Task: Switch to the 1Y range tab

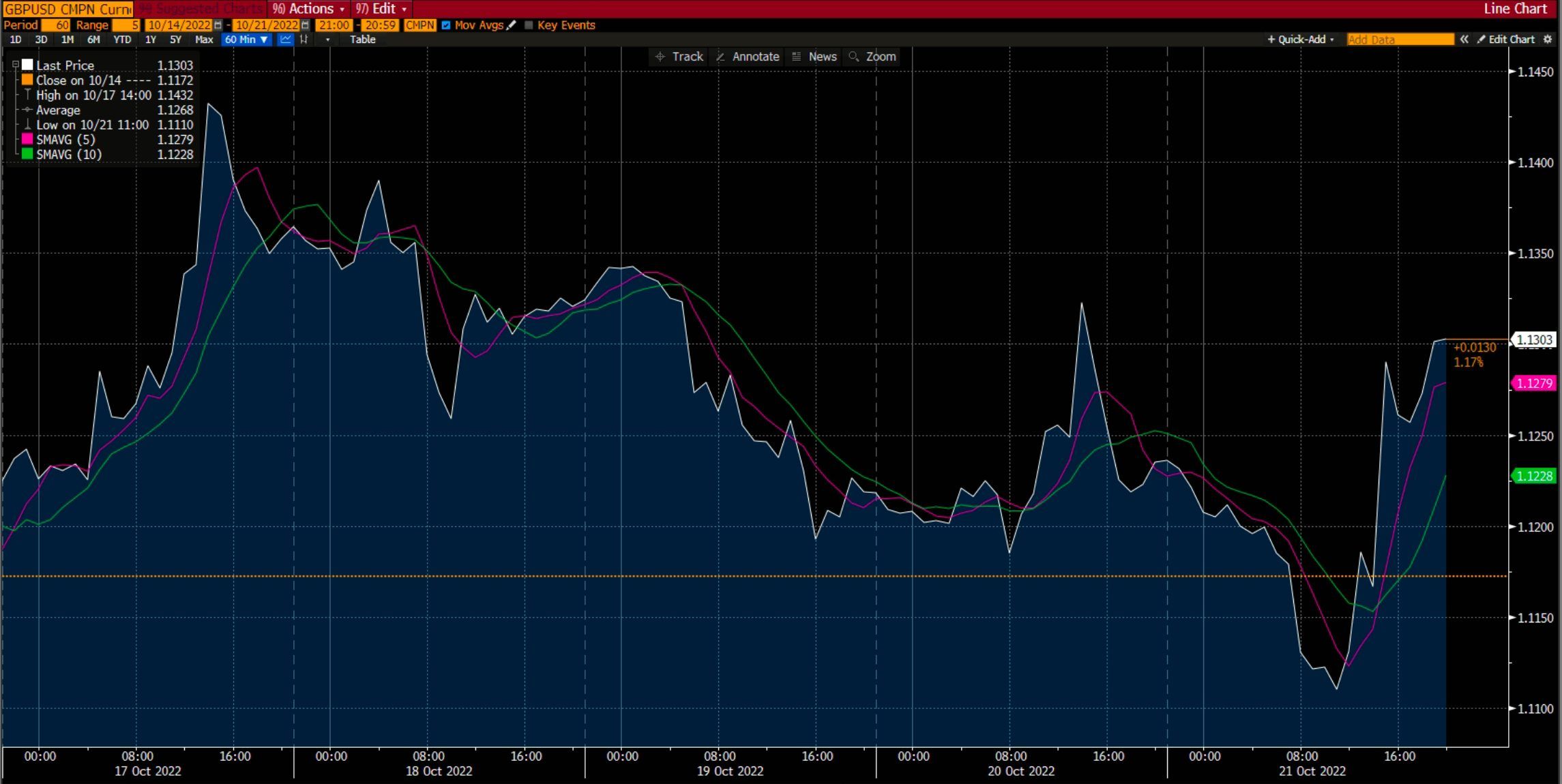Action: 150,40
